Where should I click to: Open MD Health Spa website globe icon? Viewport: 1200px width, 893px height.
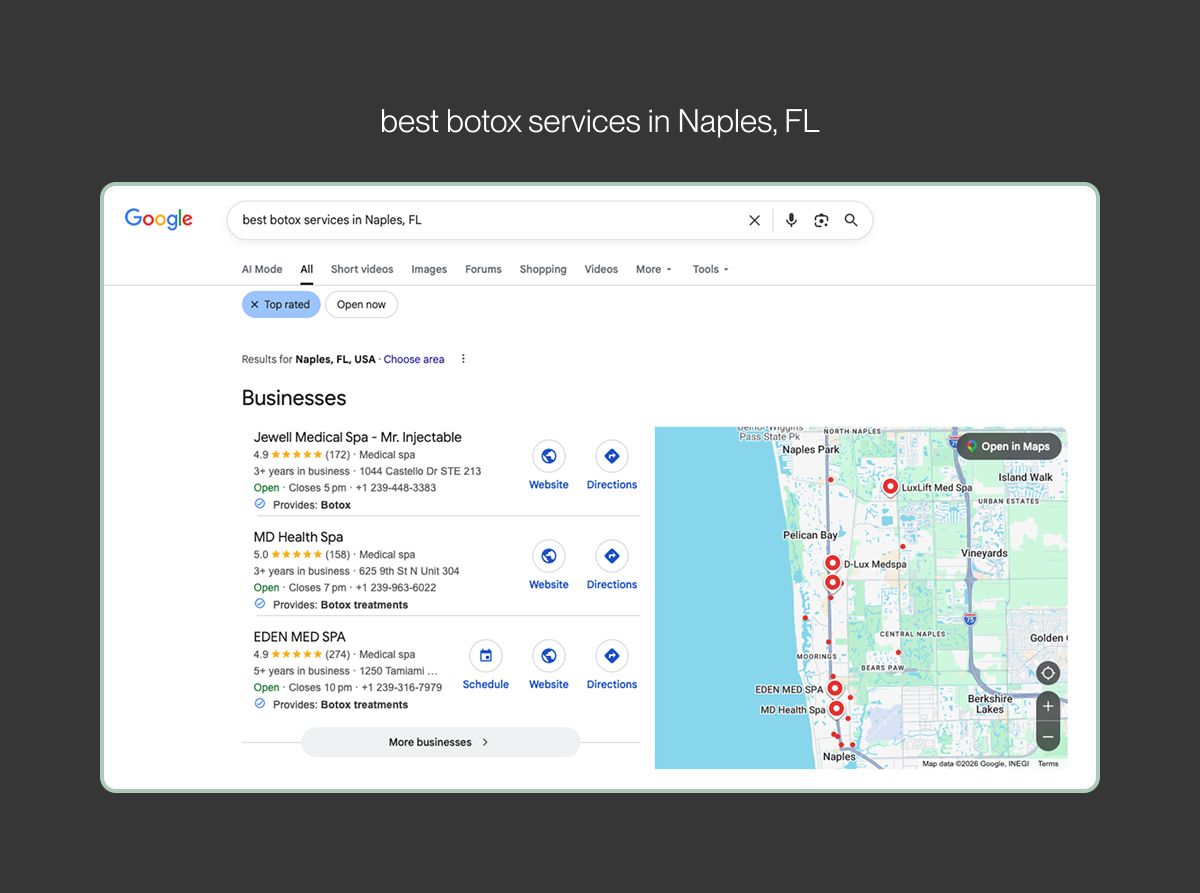[549, 556]
